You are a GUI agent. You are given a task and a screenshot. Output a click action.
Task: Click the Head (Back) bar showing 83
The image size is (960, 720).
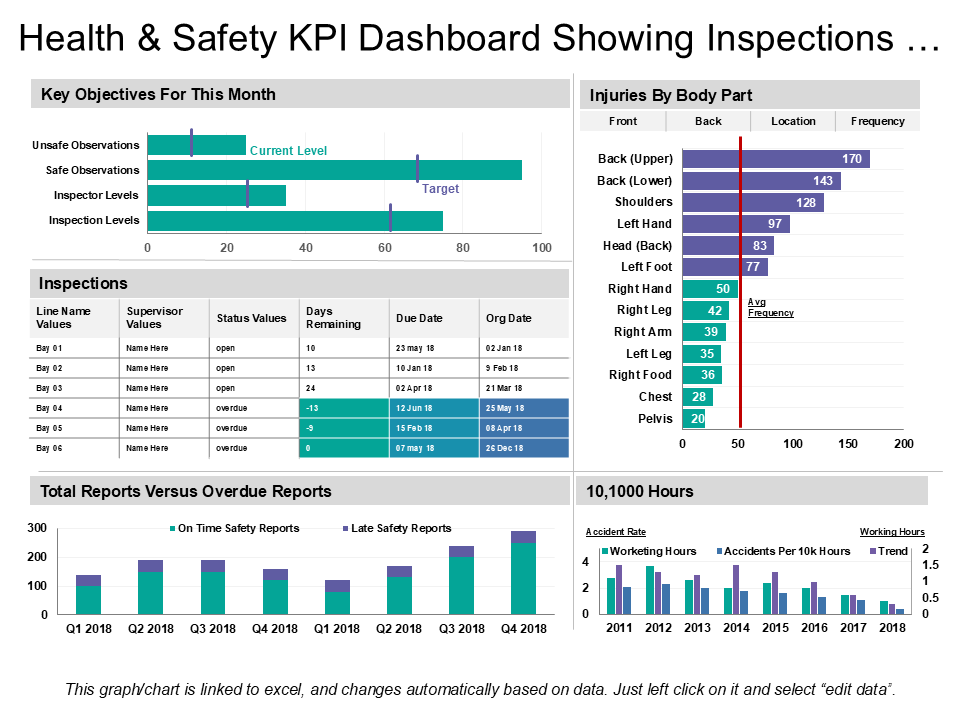[x=728, y=246]
